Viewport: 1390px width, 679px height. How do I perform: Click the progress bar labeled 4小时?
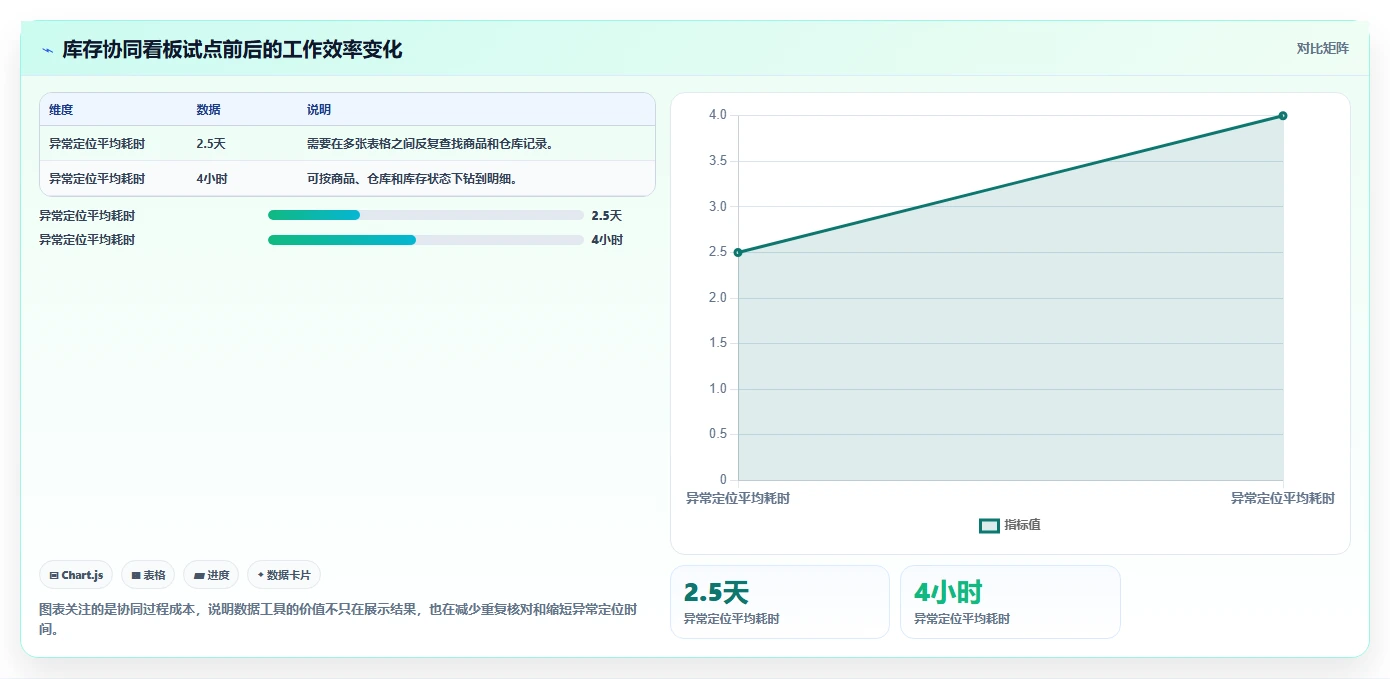[x=426, y=240]
